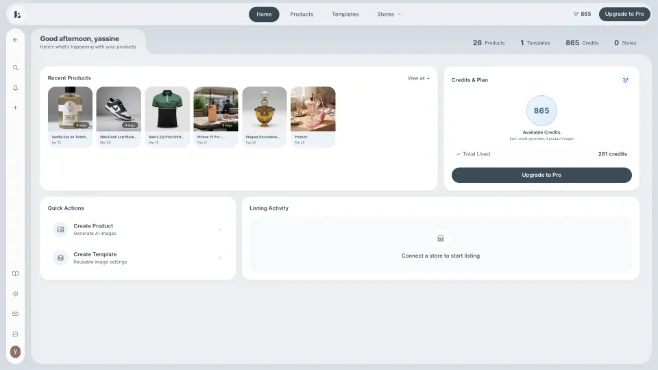Open the pink drink 'Product' thumbnail
The height and width of the screenshot is (370, 658).
tap(313, 117)
